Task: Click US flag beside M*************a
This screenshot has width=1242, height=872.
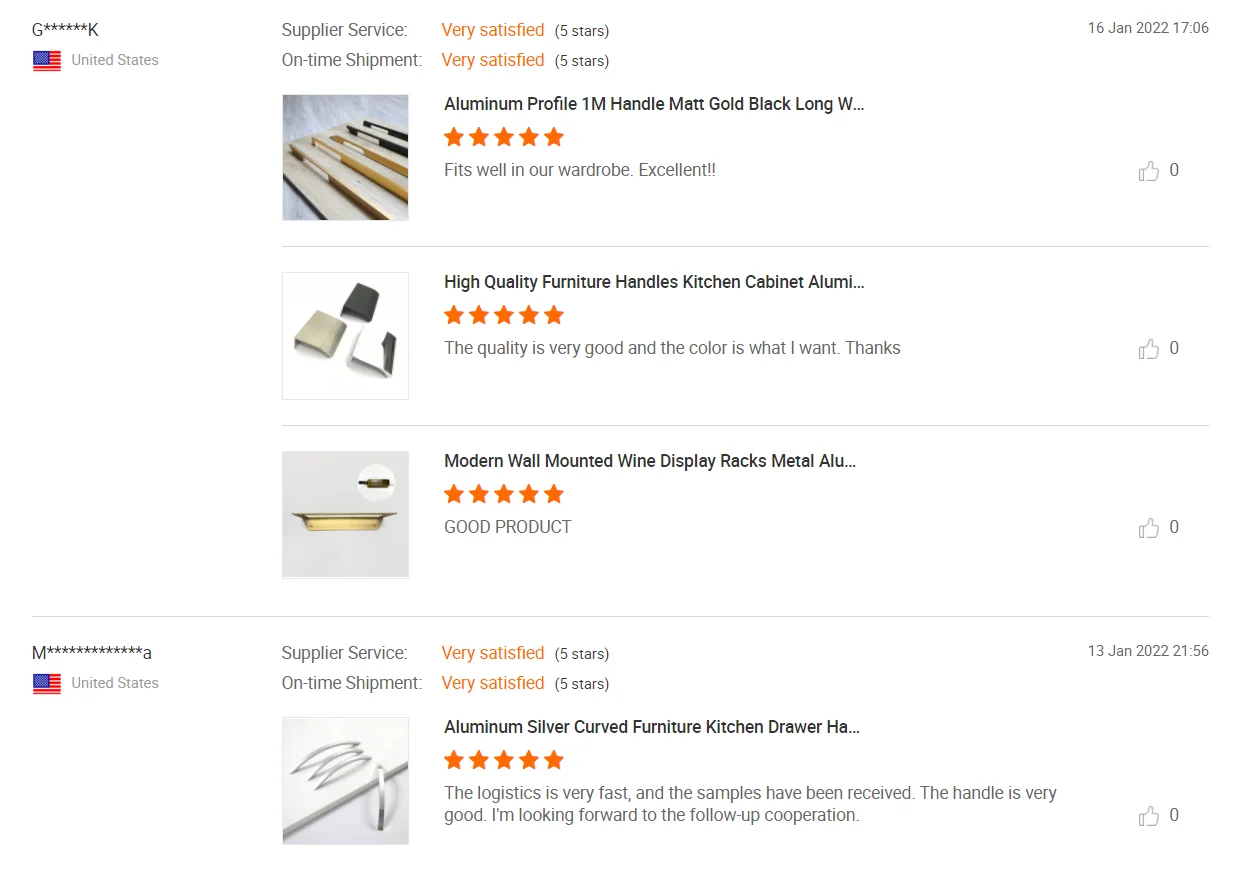Action: click(x=47, y=684)
